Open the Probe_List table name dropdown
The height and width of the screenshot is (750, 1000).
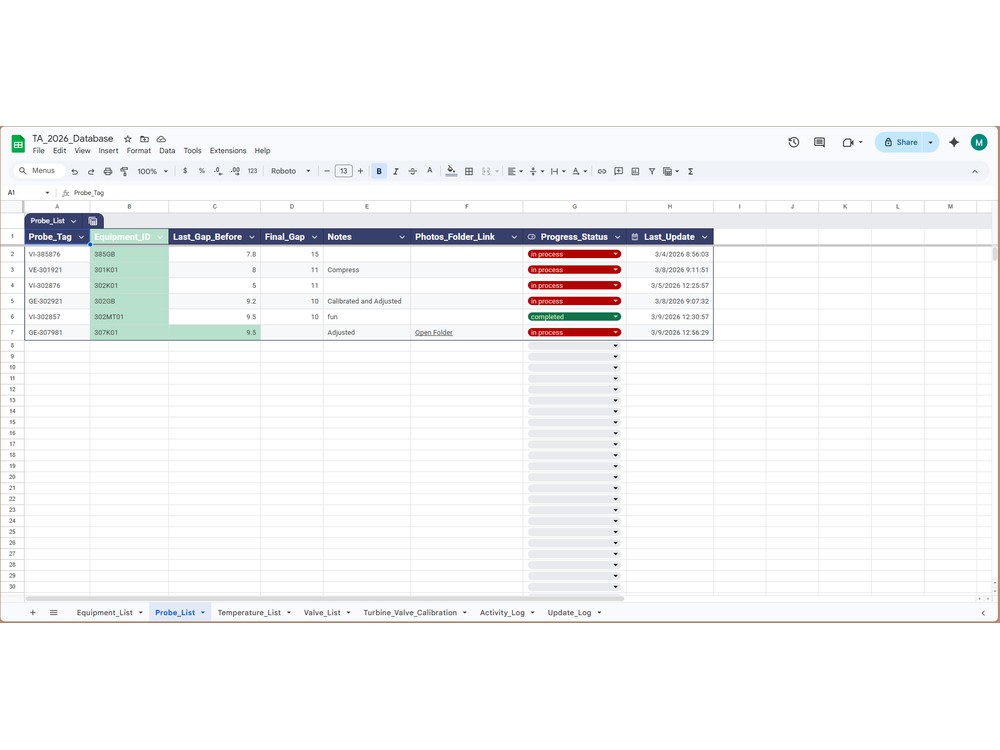(x=74, y=221)
